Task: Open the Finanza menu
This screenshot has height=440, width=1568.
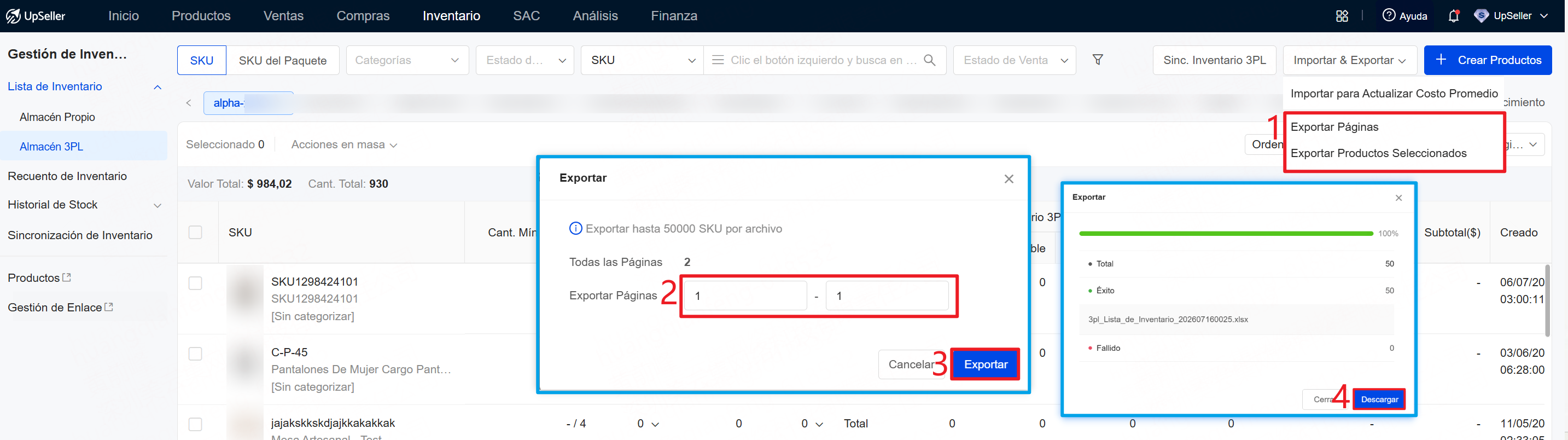Action: (x=674, y=16)
